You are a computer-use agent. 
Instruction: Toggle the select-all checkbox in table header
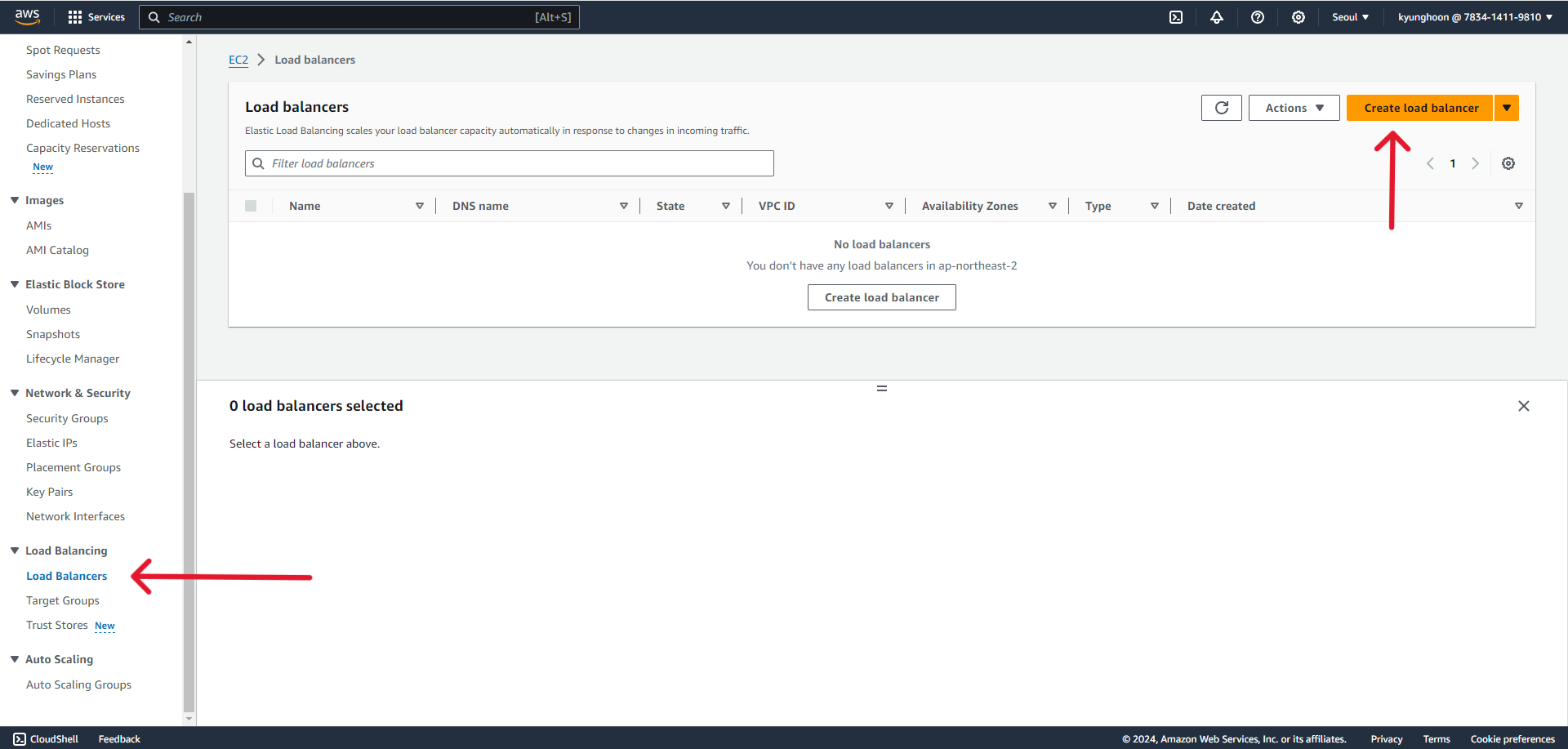251,206
